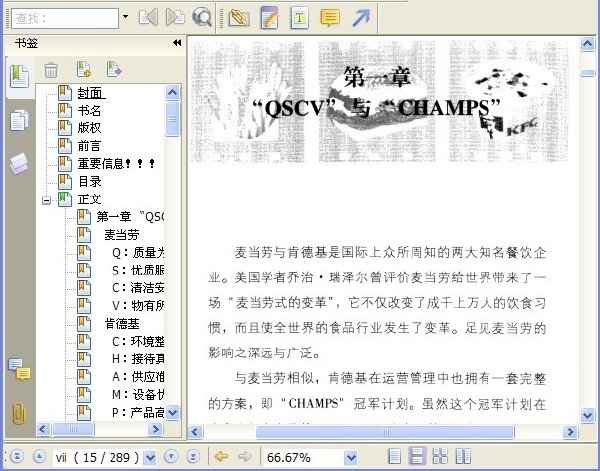Open the 封面 bookmark

(91, 93)
